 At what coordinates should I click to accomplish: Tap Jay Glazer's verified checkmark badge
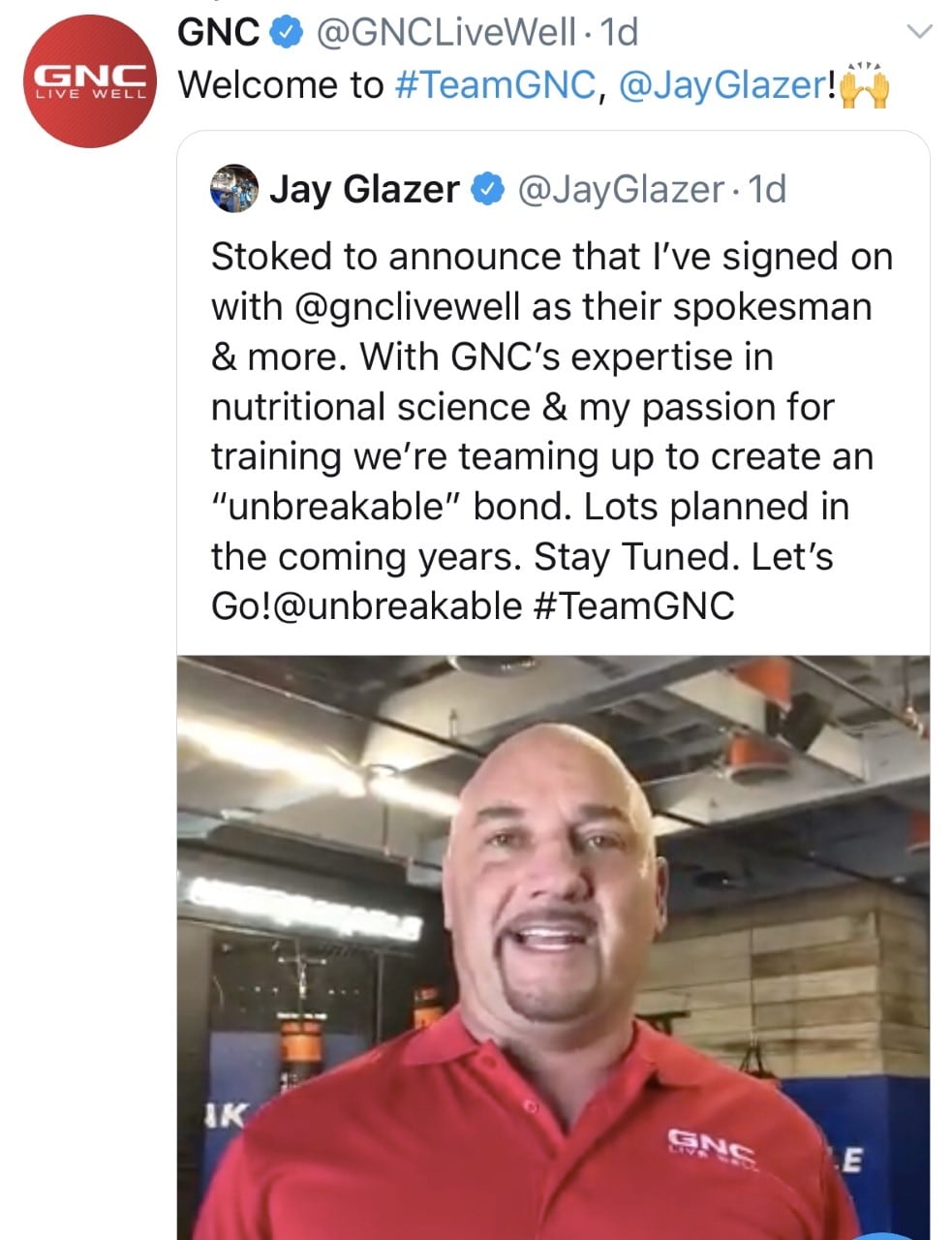[x=487, y=189]
